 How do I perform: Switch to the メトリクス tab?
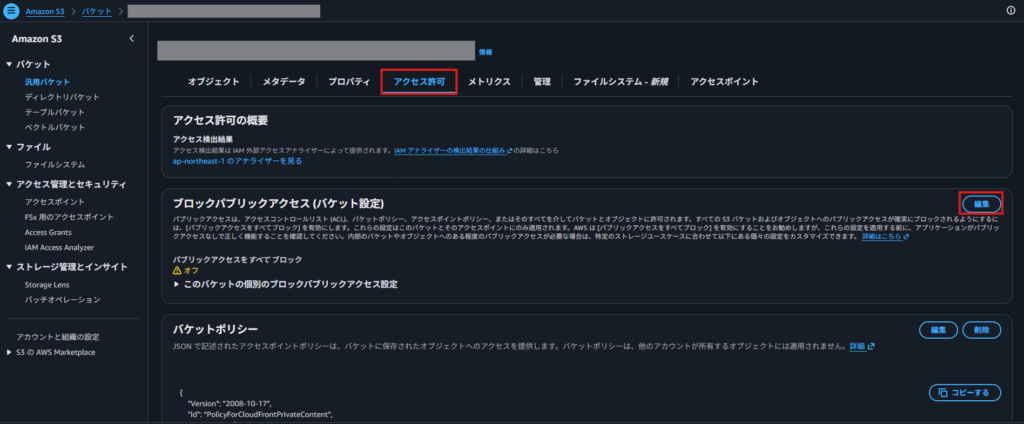pyautogui.click(x=489, y=82)
